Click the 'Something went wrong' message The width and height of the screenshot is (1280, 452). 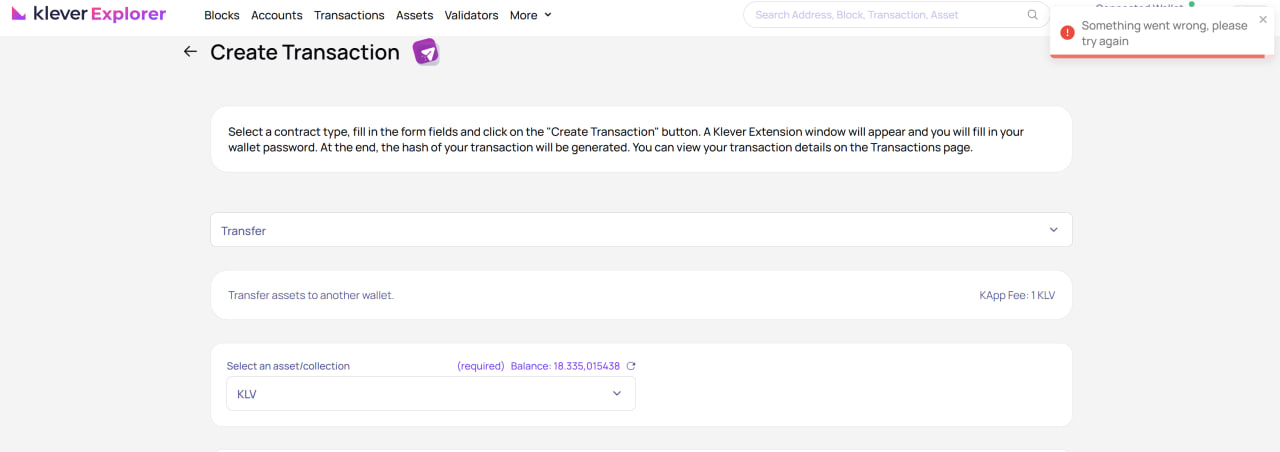point(1165,33)
